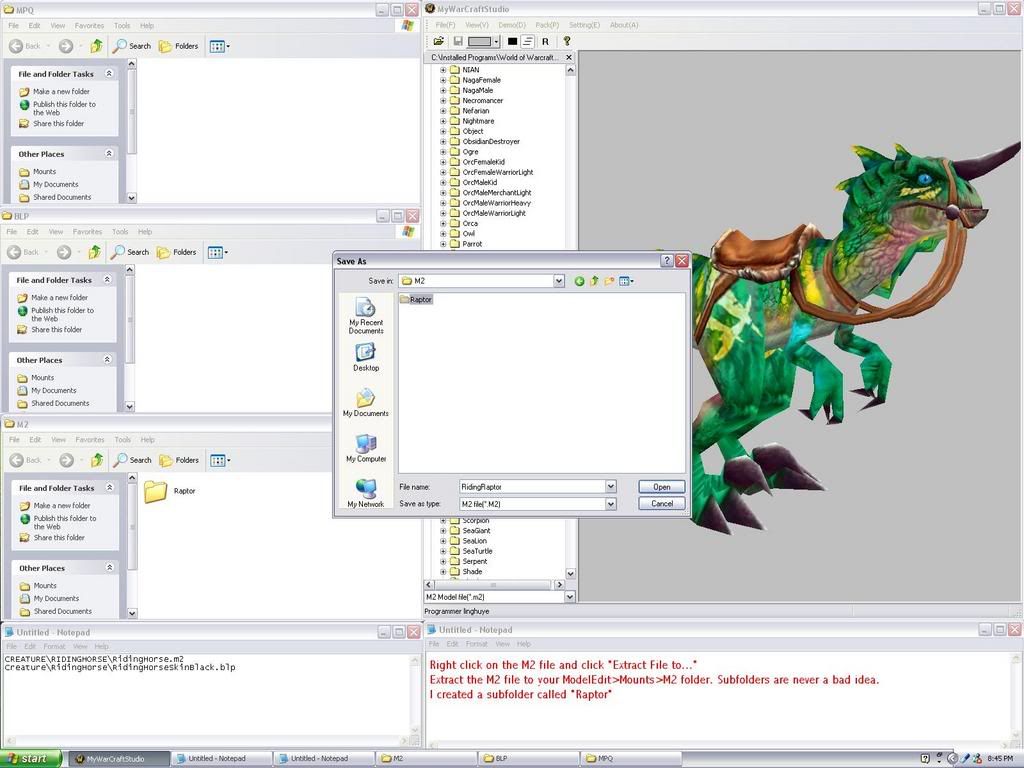The image size is (1024, 768).
Task: Select My Documents in Save As places bar
Action: pos(366,403)
